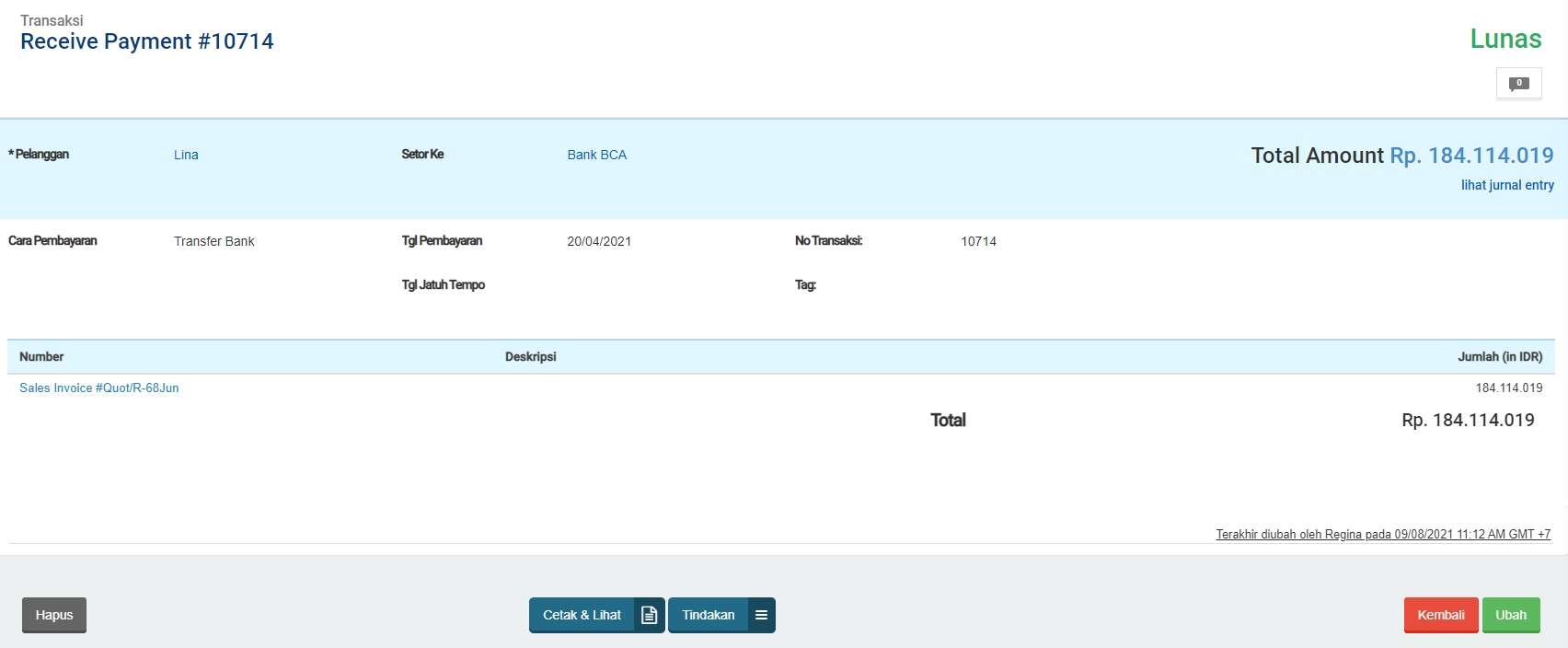Select the *Pelanggan label

point(39,154)
